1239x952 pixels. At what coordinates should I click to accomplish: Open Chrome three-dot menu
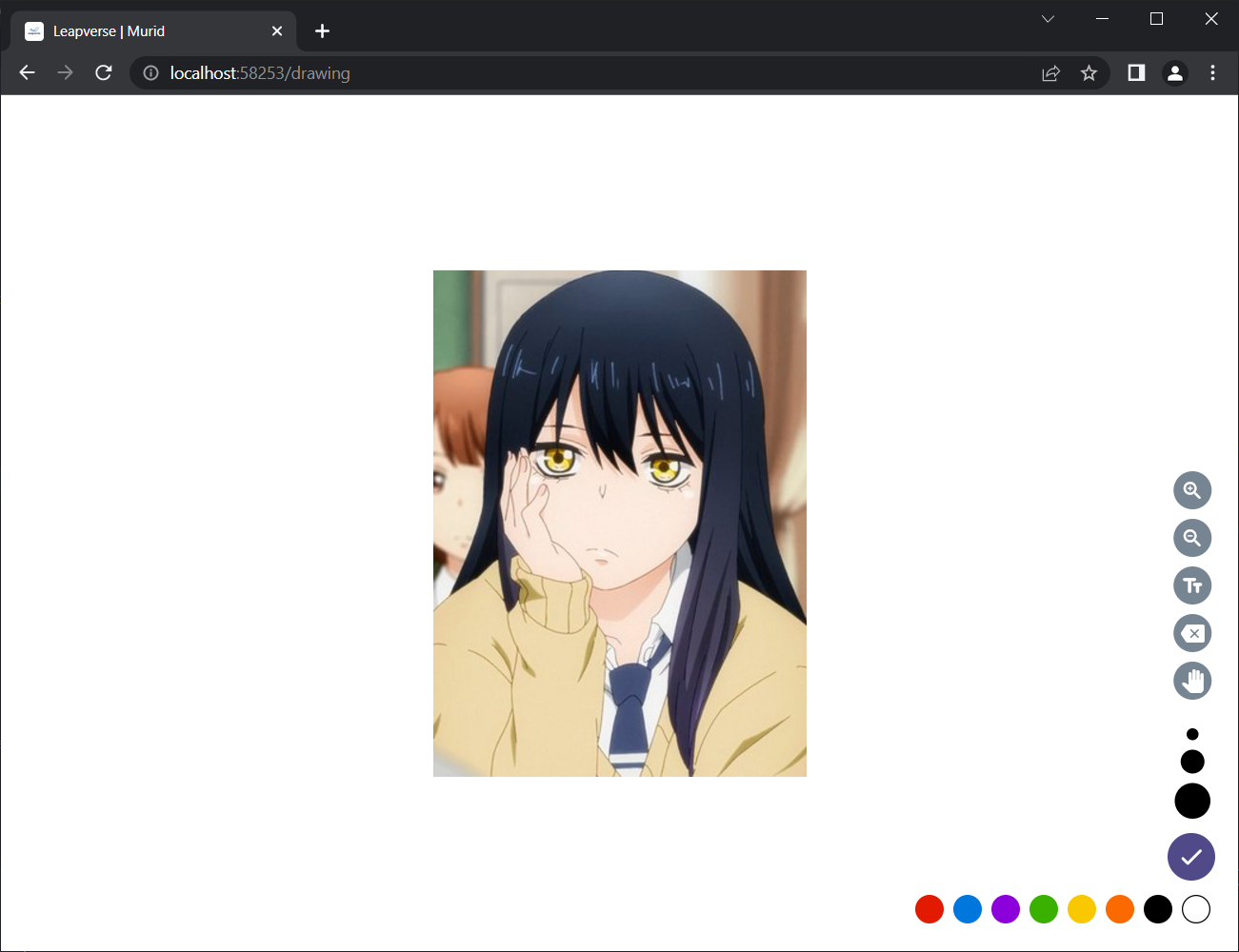pyautogui.click(x=1212, y=73)
